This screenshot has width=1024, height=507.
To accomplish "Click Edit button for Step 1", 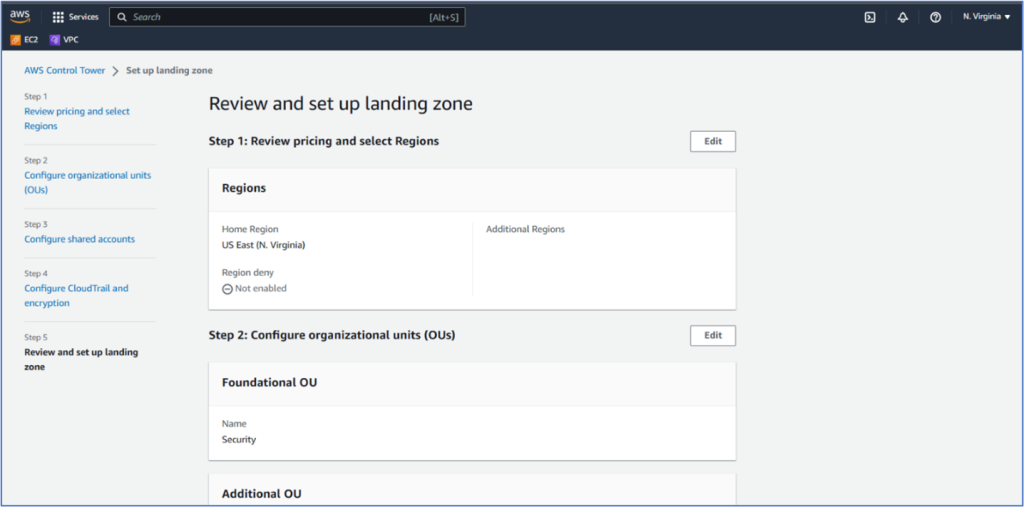I will (712, 141).
